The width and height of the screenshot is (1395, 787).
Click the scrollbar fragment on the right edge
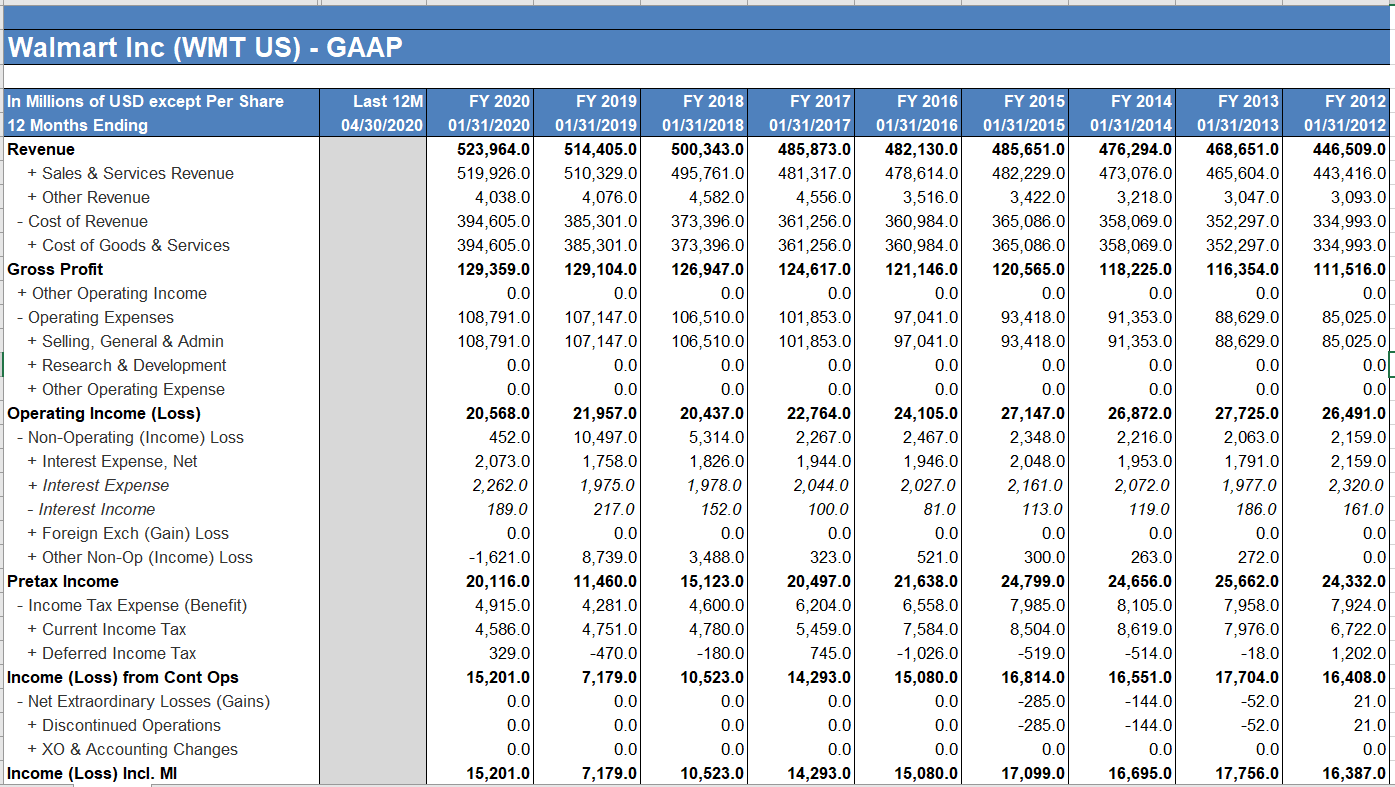1390,367
